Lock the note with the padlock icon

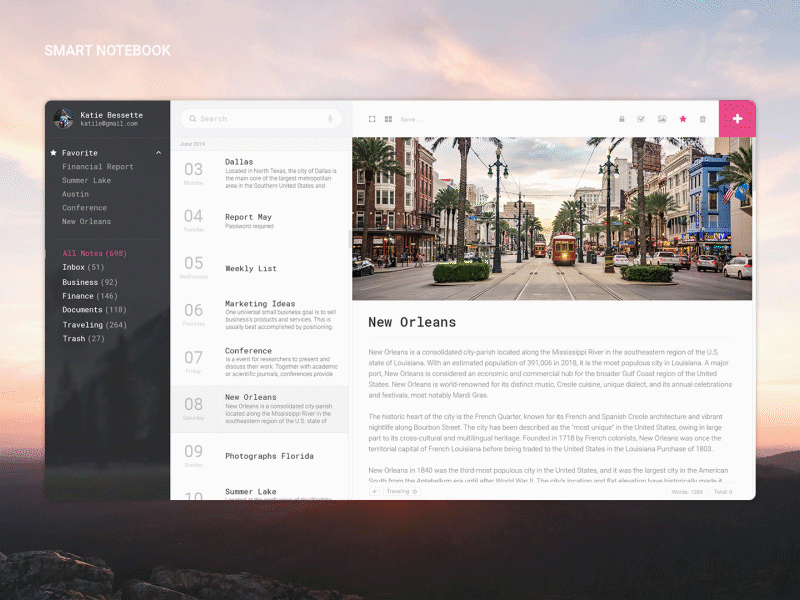(x=621, y=119)
